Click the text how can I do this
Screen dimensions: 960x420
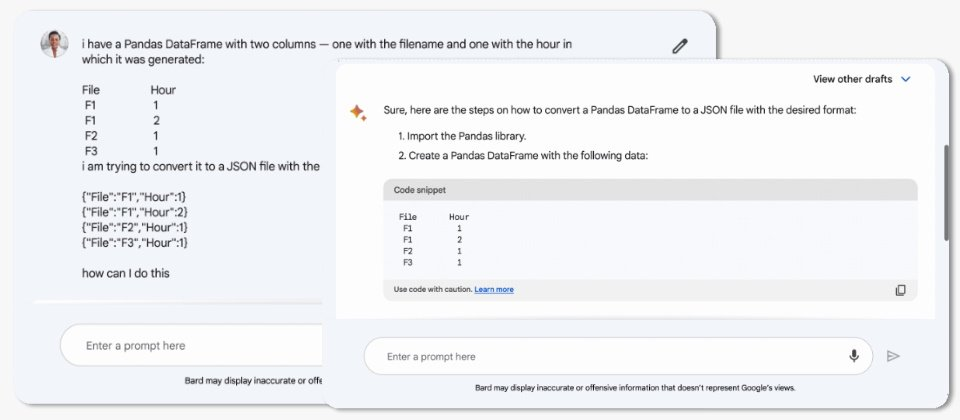[x=126, y=274]
